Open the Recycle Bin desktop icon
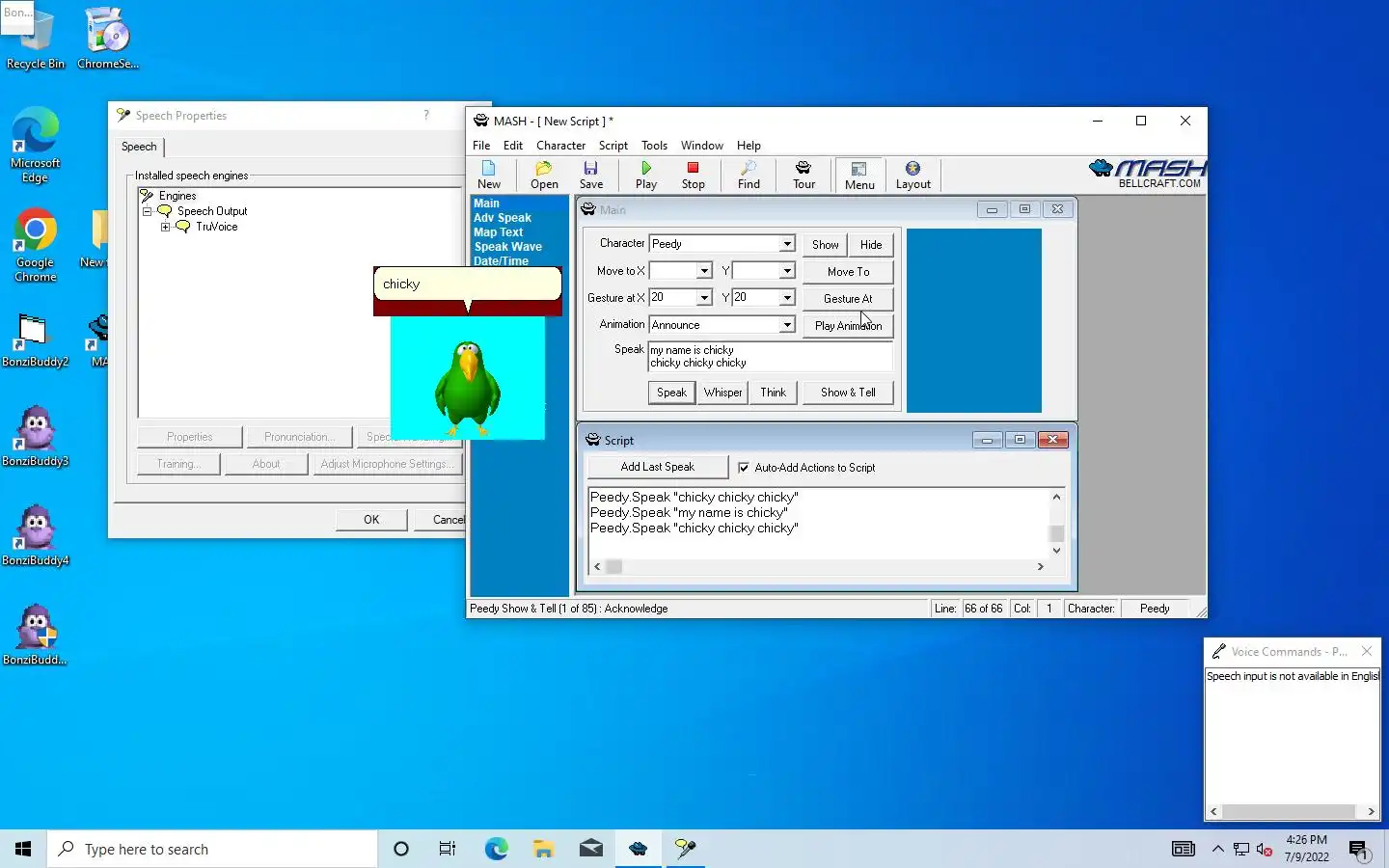Viewport: 1389px width, 868px height. pos(36,39)
